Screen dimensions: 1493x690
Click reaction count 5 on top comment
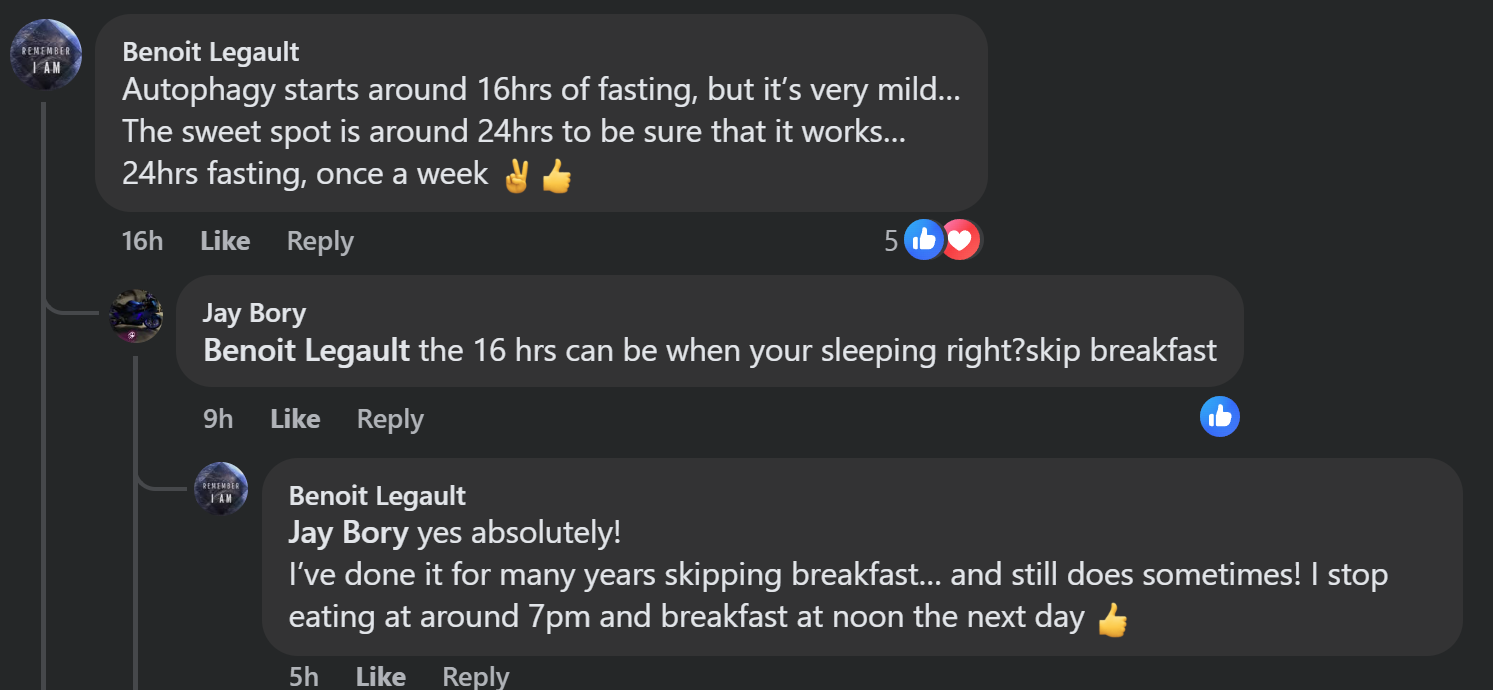[x=891, y=241]
